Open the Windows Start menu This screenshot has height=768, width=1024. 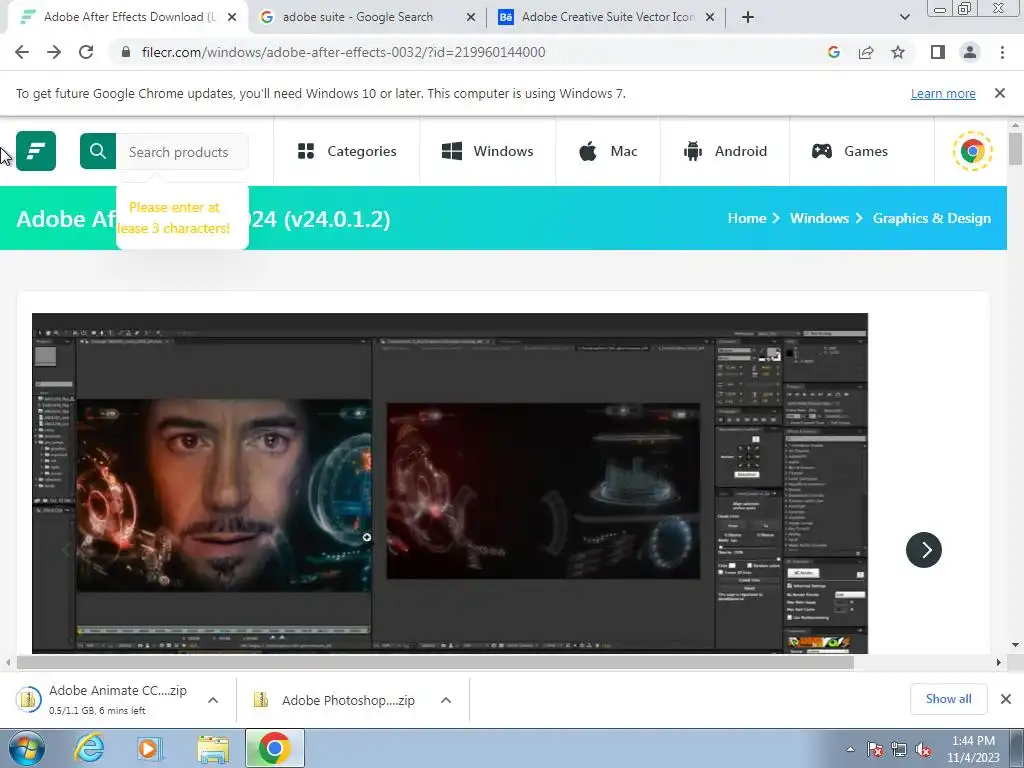pos(26,748)
